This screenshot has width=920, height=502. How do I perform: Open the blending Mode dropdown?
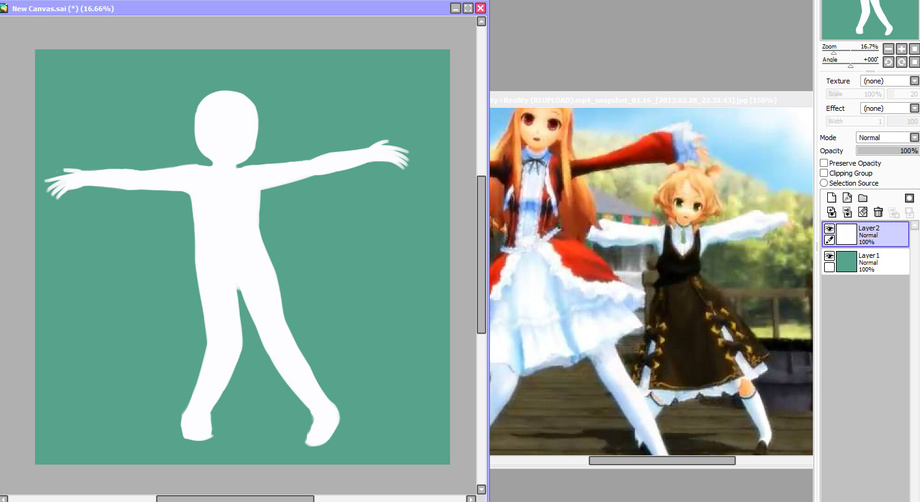tap(887, 137)
